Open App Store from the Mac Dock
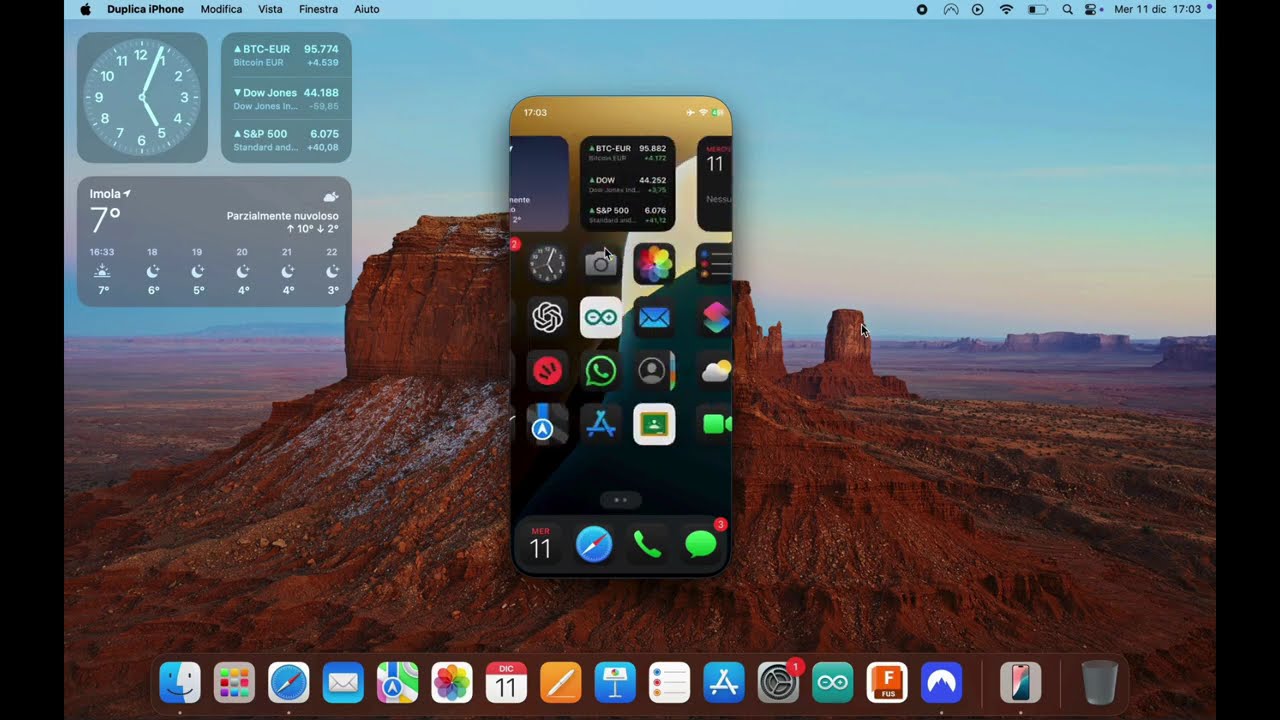This screenshot has height=720, width=1280. [723, 683]
